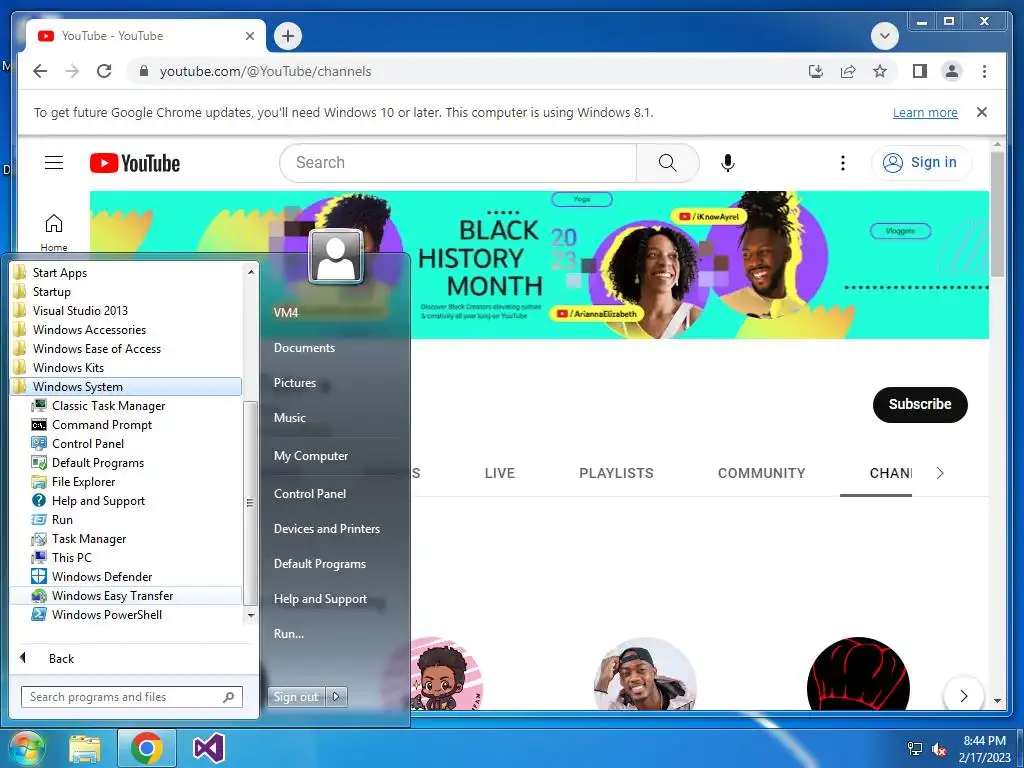Switch to the PLAYLISTS channel tab
1024x768 pixels.
click(x=616, y=473)
